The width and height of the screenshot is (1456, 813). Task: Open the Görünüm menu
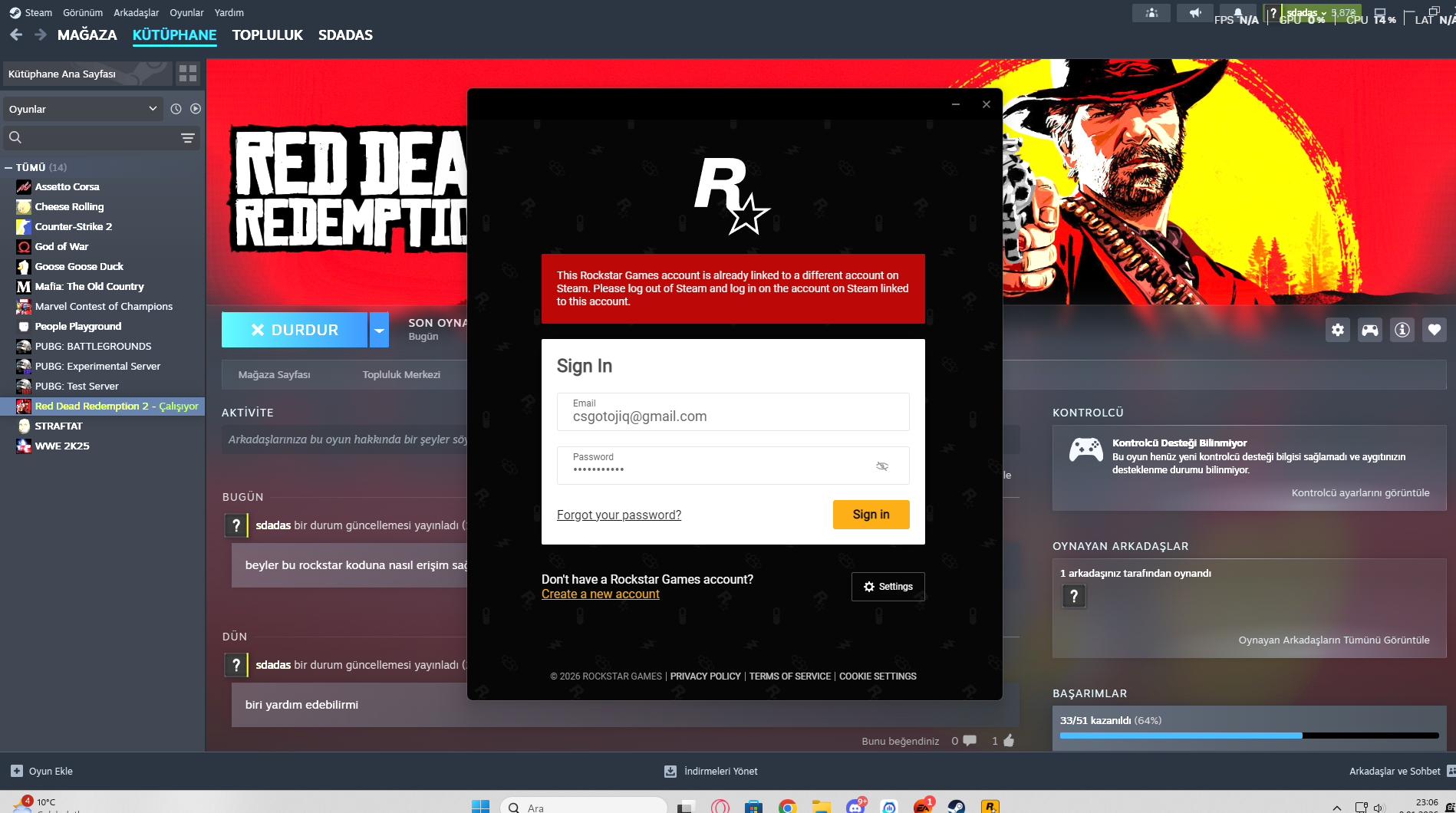click(83, 12)
